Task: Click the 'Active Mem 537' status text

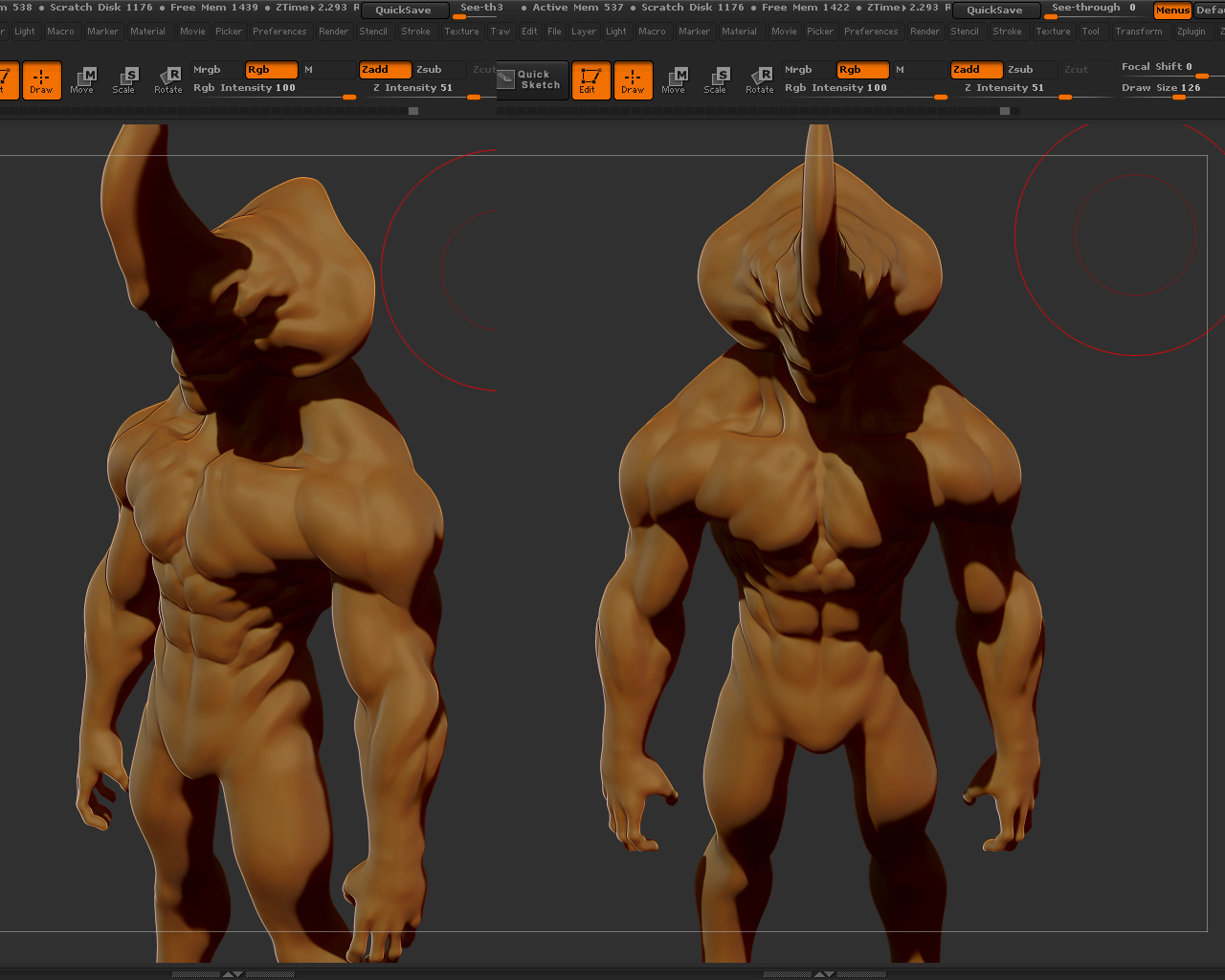Action: click(578, 8)
